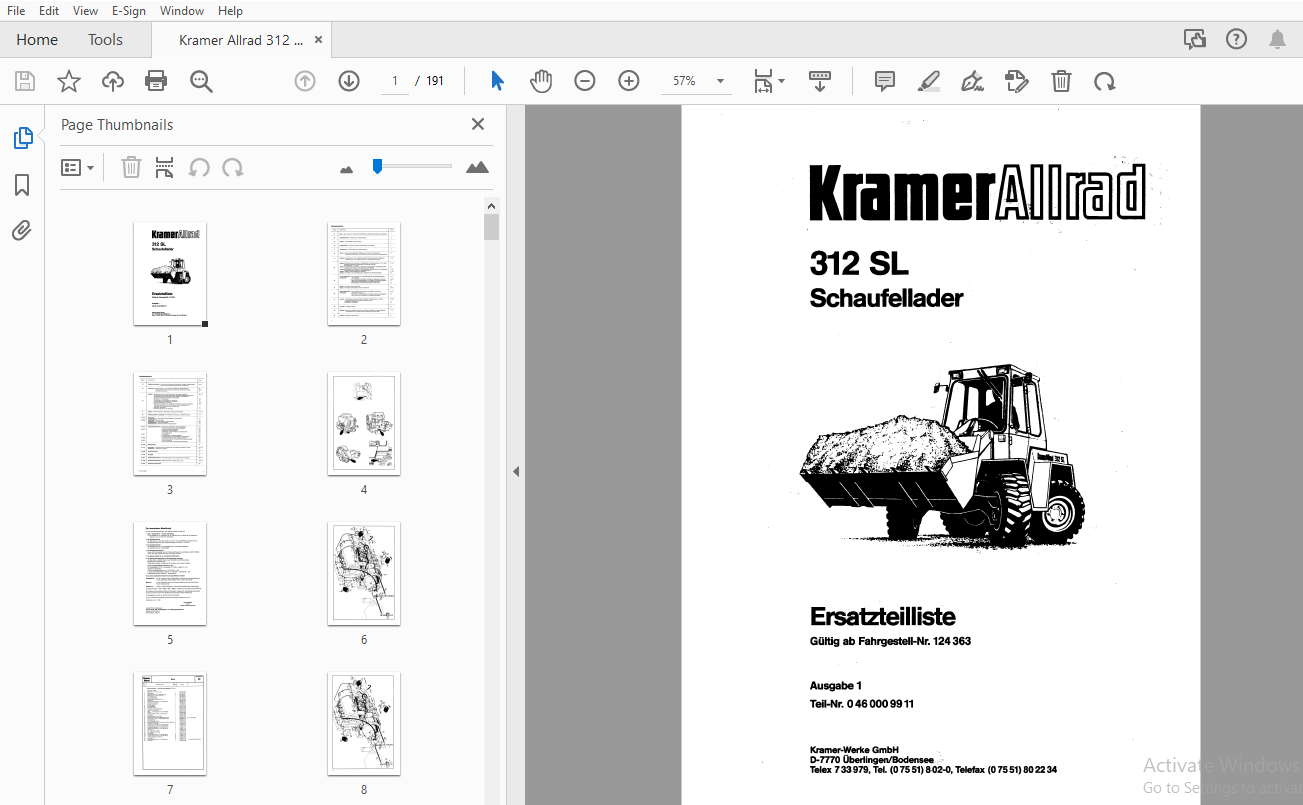This screenshot has height=805, width=1303.
Task: Delete selected pages in thumbnail panel
Action: [x=131, y=168]
